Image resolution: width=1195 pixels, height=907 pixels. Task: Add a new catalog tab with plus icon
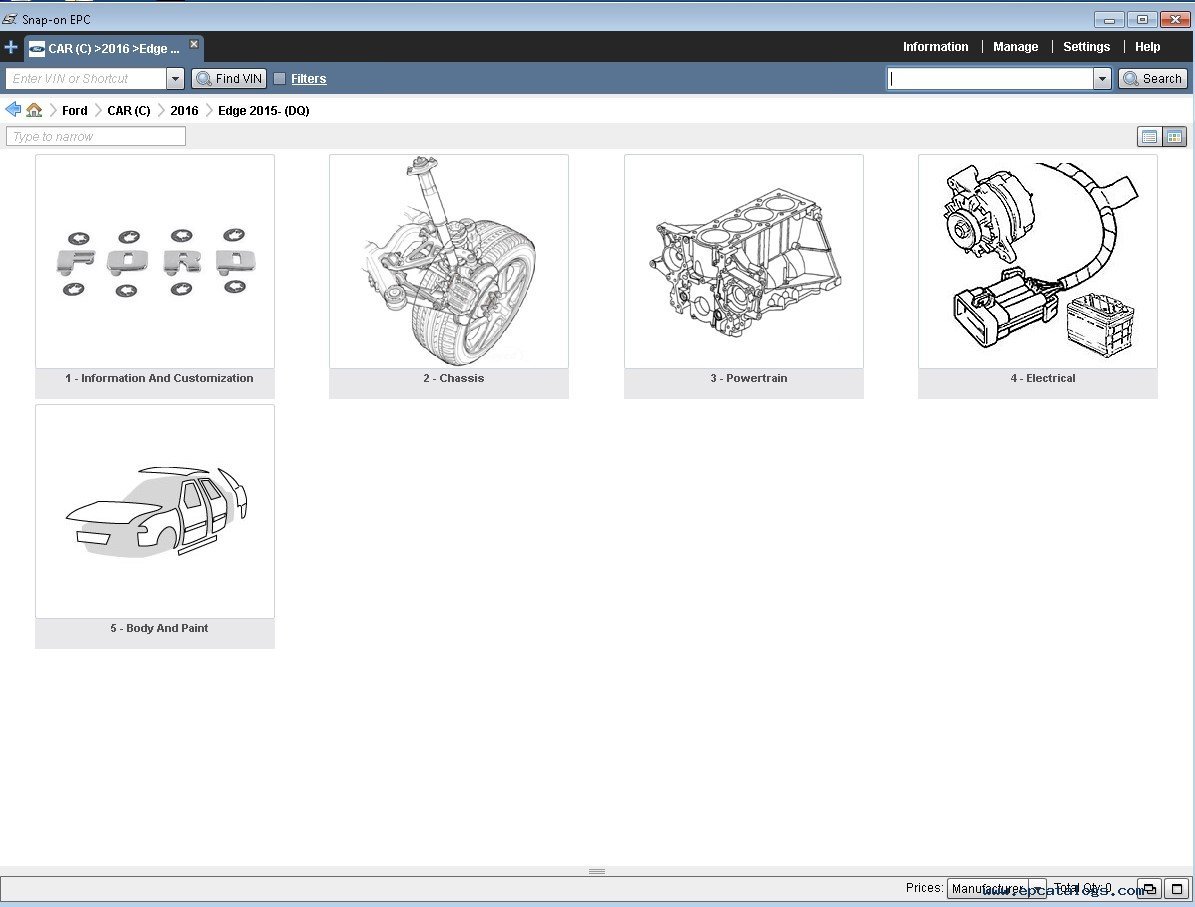(11, 47)
